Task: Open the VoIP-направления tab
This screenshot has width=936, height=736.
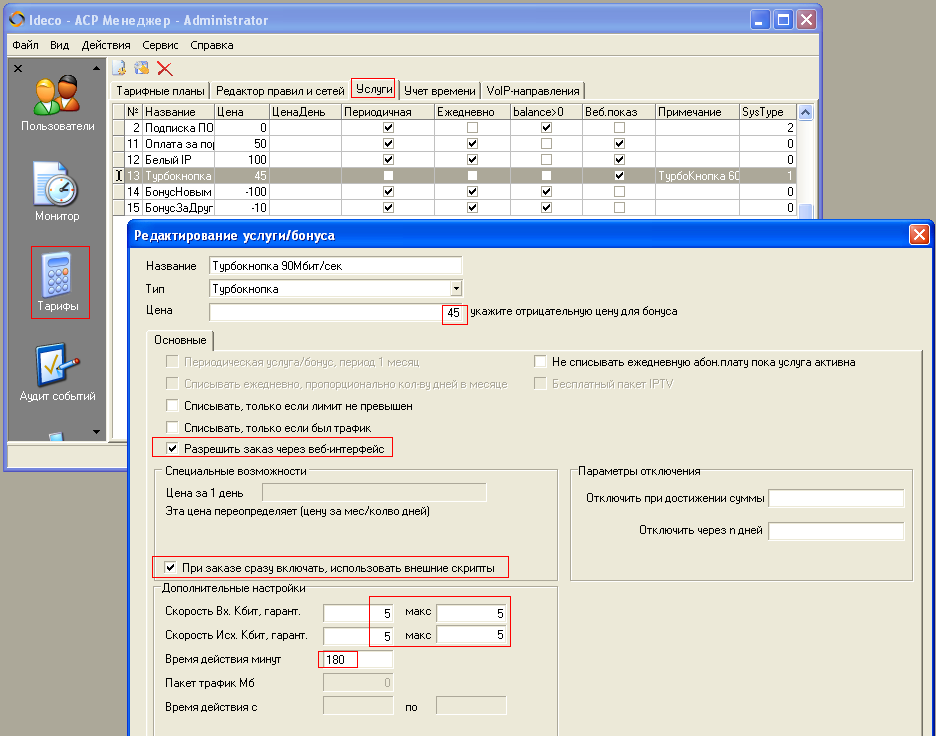Action: [532, 90]
